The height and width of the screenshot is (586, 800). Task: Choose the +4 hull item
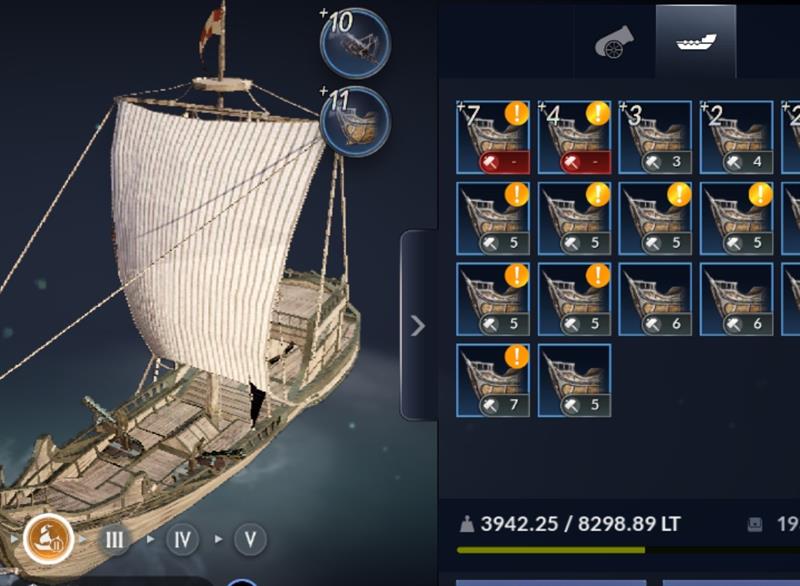tap(574, 138)
